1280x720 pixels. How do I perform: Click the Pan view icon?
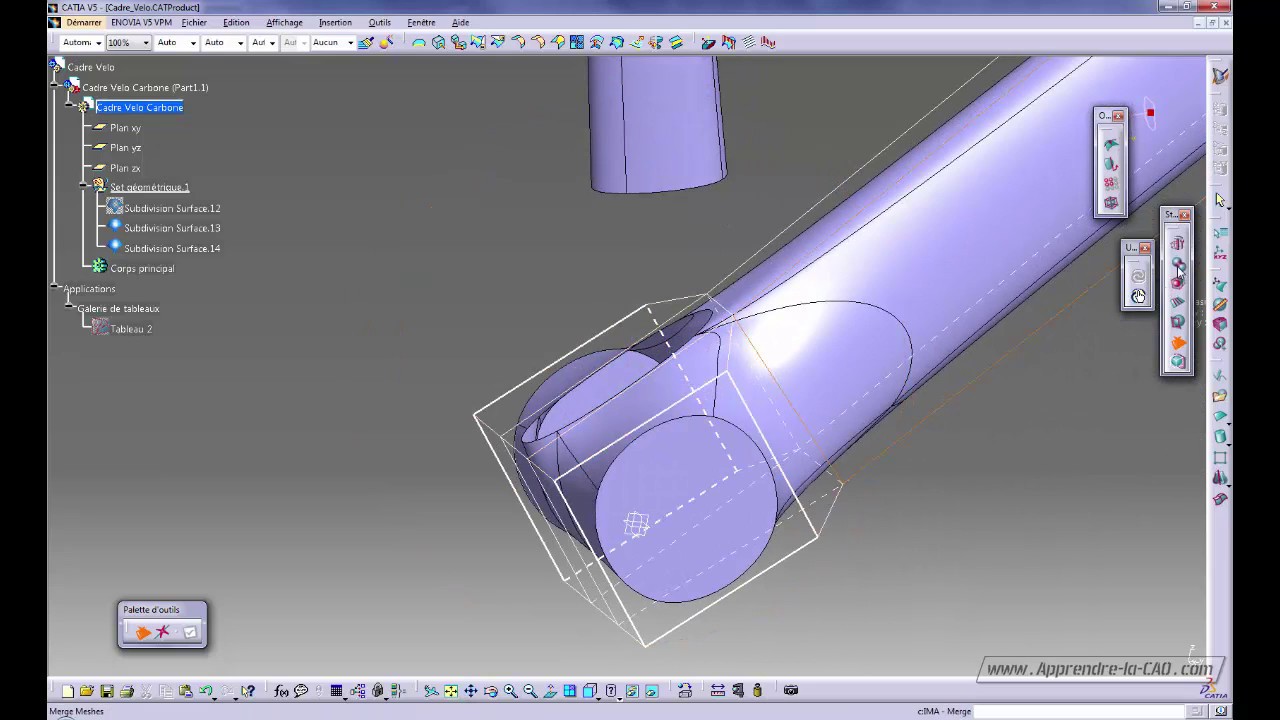coord(471,691)
